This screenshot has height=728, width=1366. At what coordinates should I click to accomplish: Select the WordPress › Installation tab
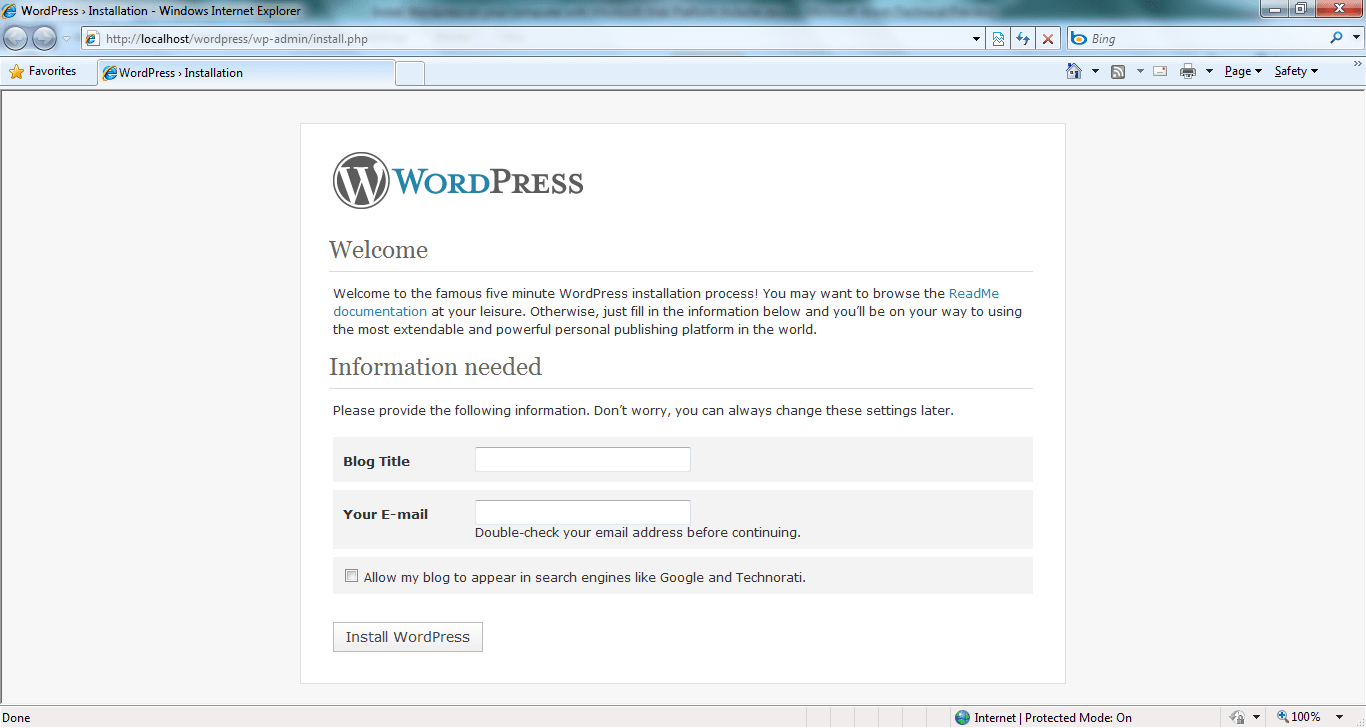click(x=246, y=73)
